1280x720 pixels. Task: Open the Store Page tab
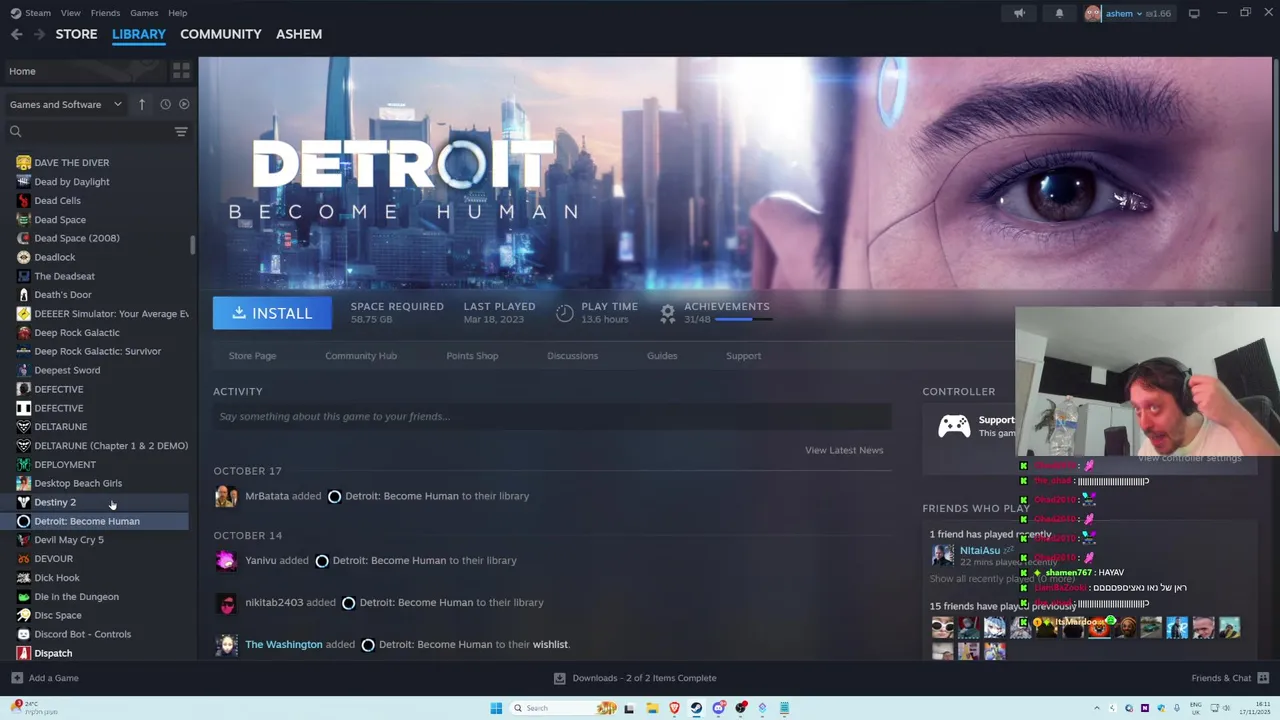tap(252, 356)
